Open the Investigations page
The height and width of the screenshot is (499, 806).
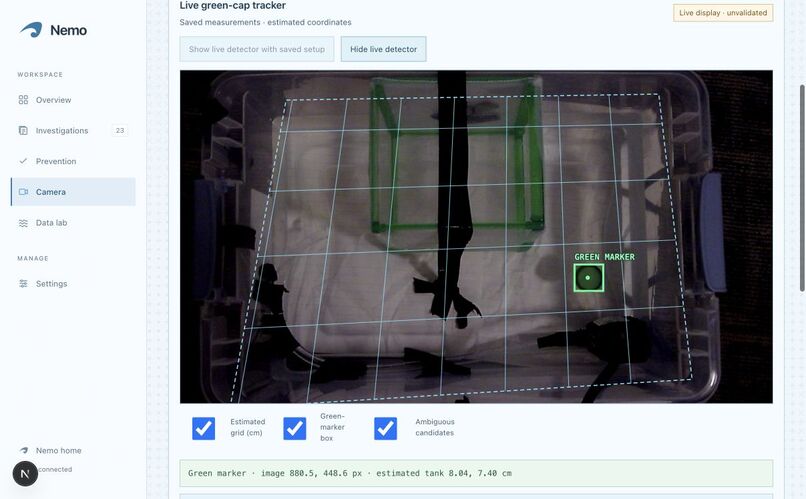[x=73, y=131]
